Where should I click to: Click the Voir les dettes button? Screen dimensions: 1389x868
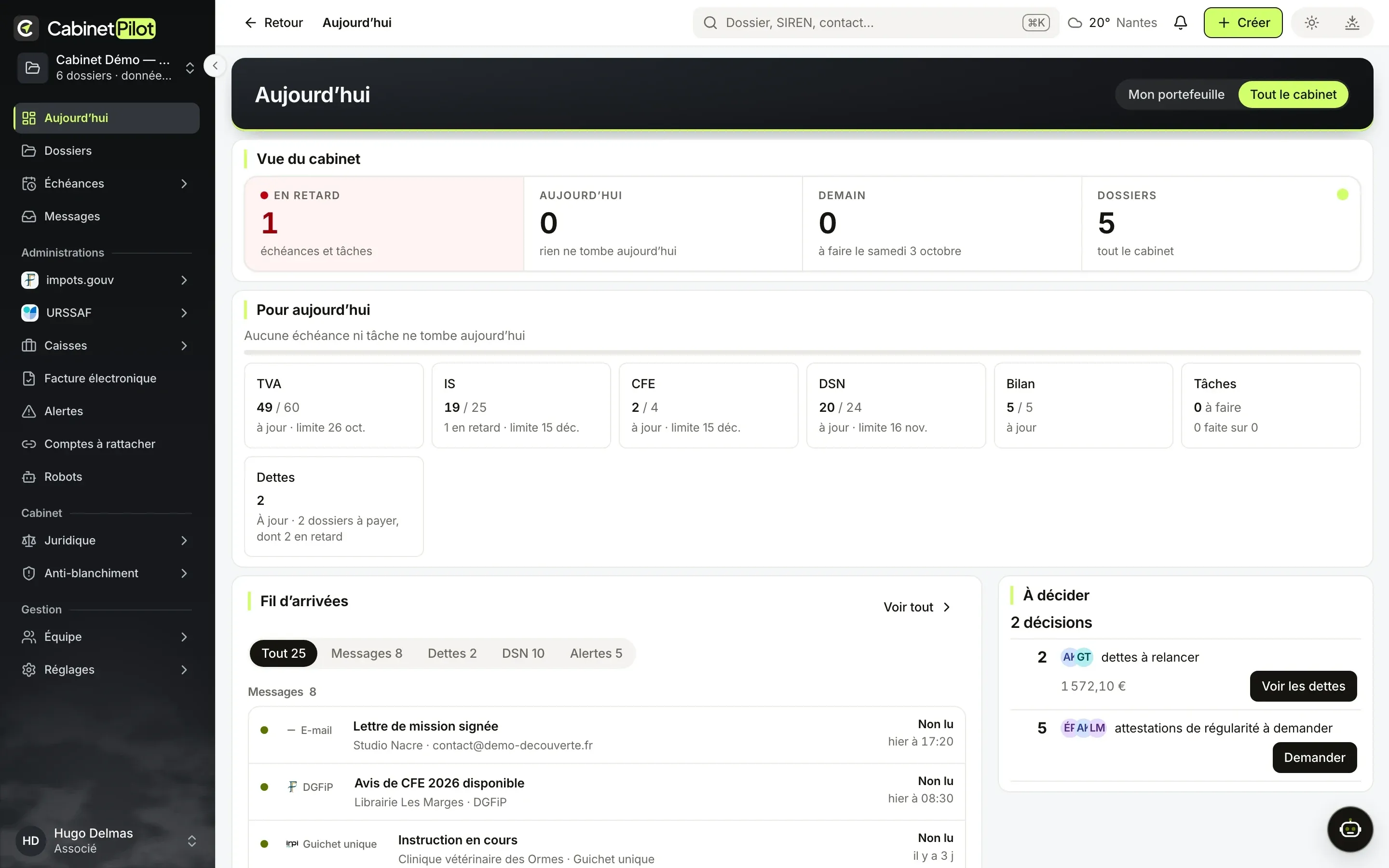click(x=1303, y=686)
